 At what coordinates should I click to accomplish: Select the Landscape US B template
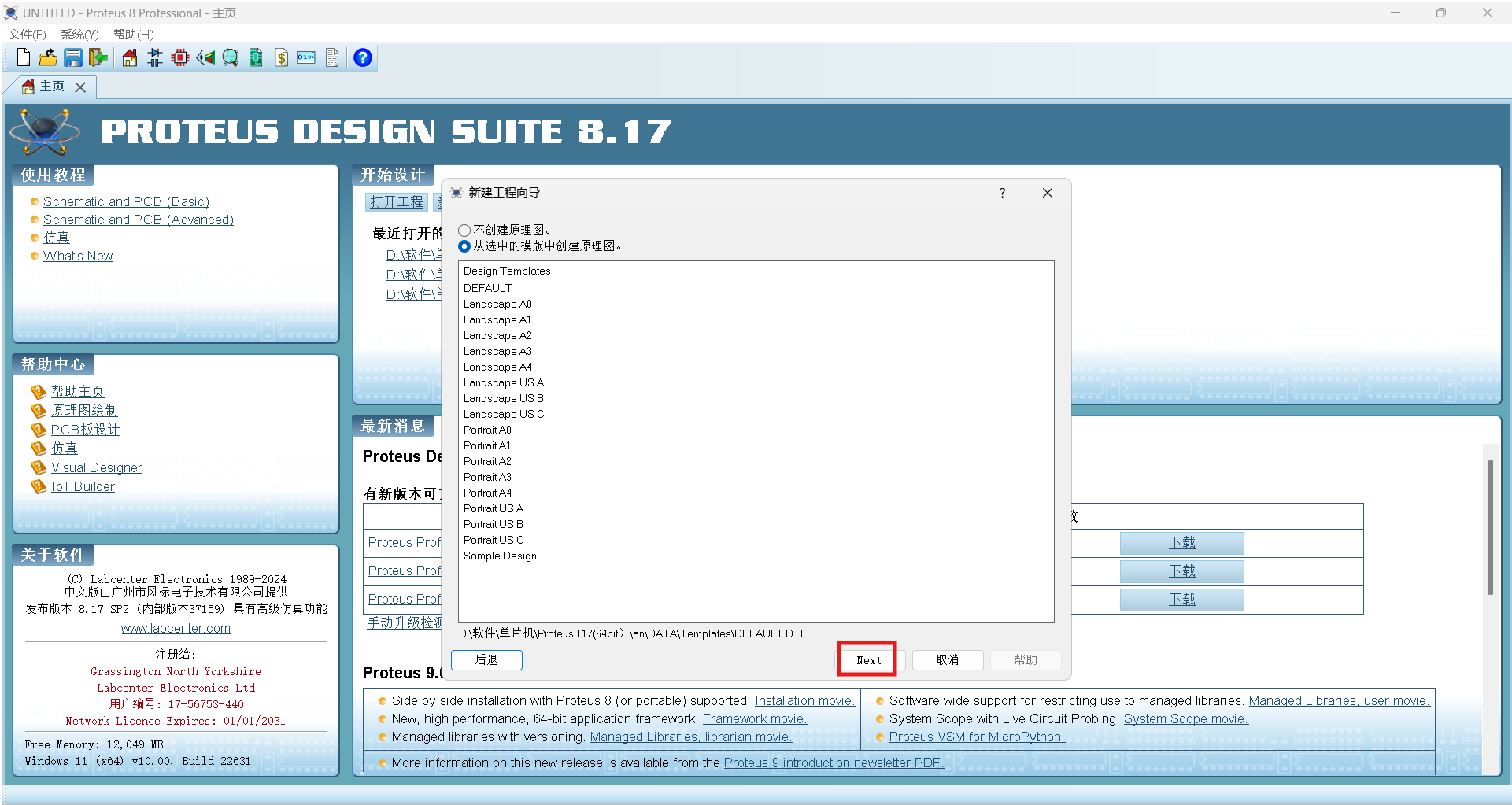[x=503, y=398]
